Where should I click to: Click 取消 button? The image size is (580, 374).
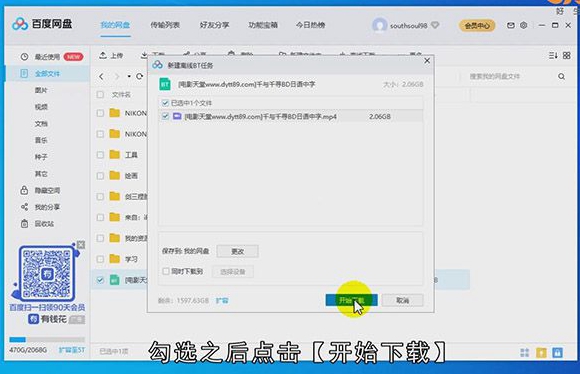coord(402,300)
